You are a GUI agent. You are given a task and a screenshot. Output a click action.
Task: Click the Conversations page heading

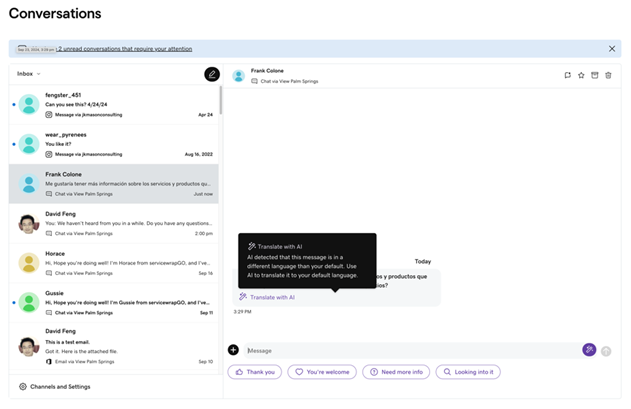click(55, 13)
